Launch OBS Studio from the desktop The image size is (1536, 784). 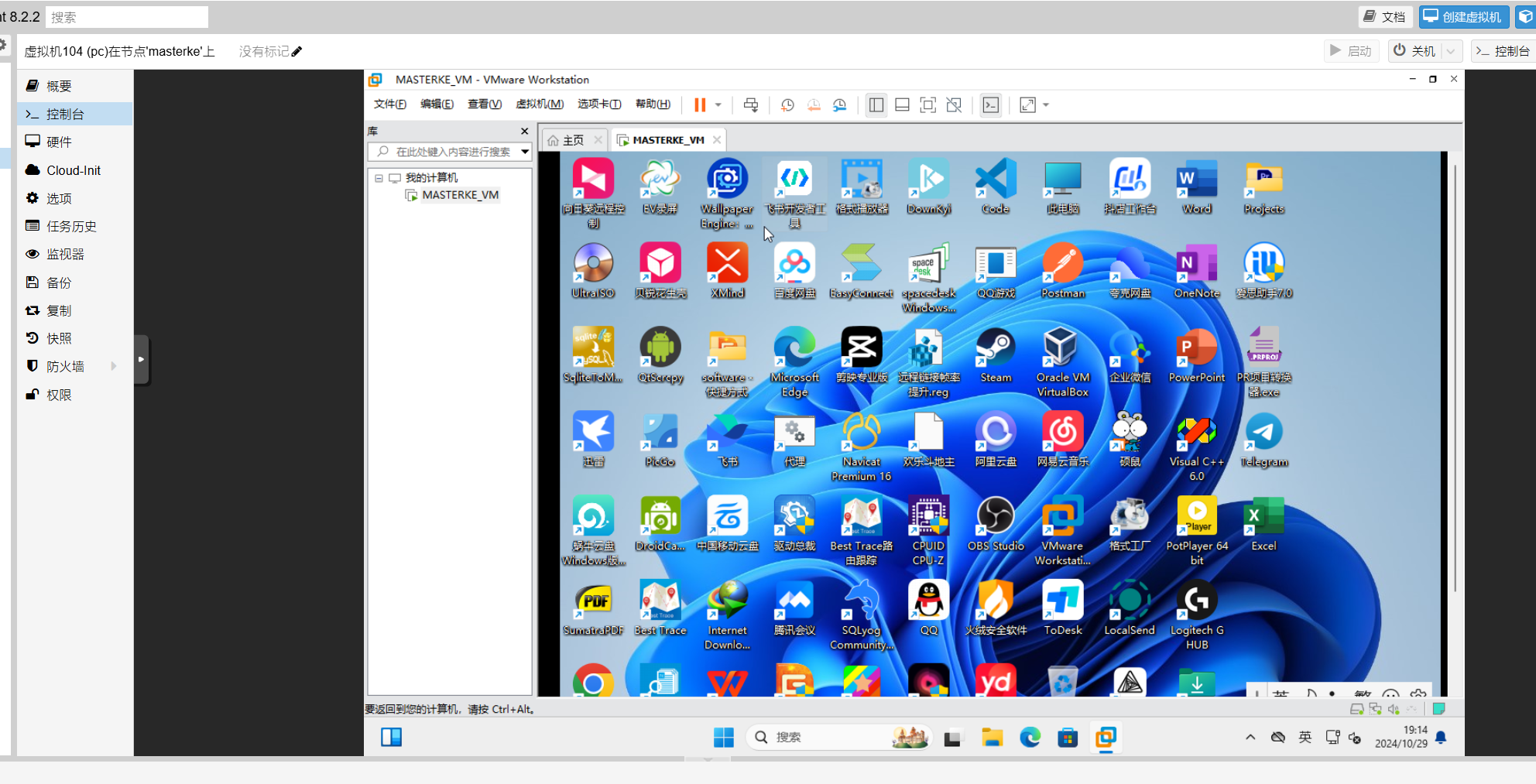pyautogui.click(x=996, y=524)
